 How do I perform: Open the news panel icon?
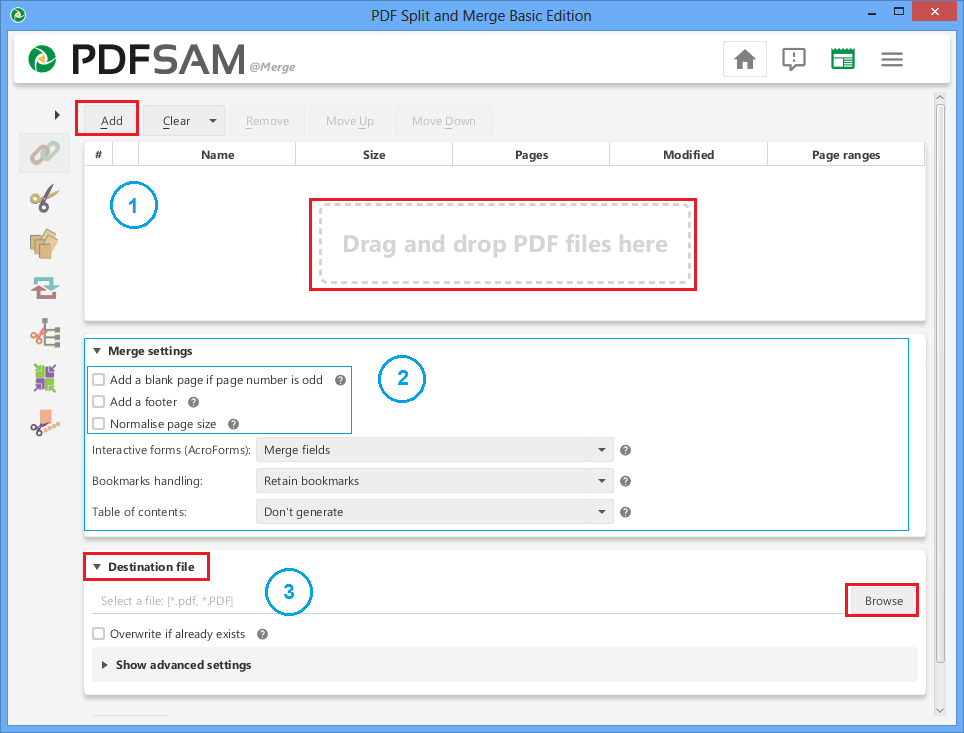coord(842,59)
